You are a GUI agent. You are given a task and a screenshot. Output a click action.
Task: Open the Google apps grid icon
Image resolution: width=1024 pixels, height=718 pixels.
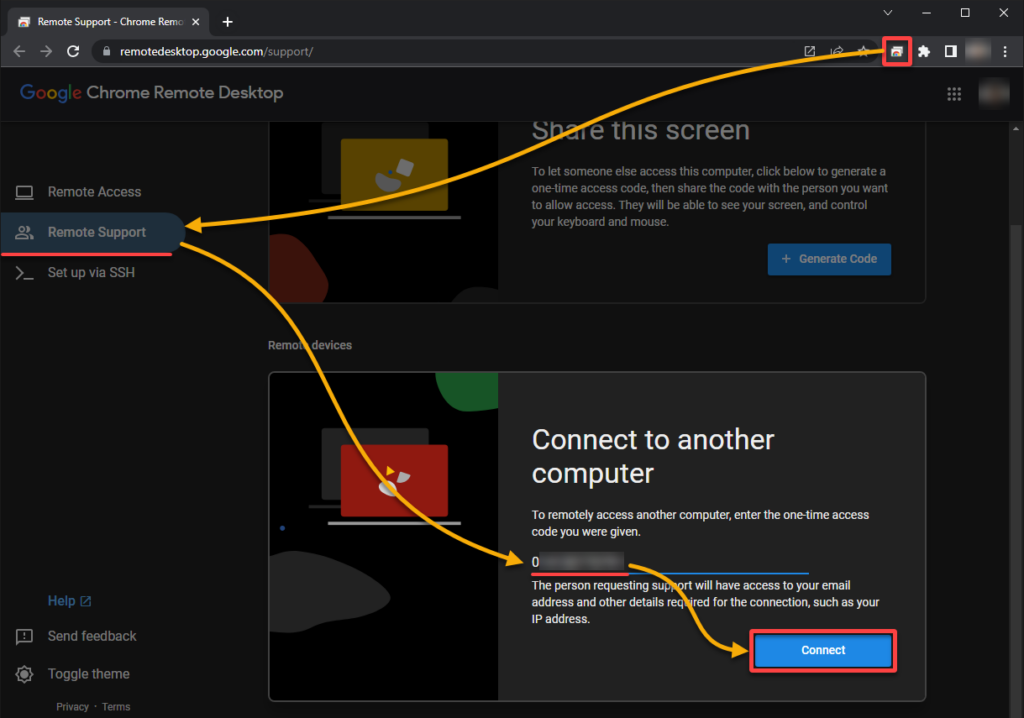tap(954, 93)
